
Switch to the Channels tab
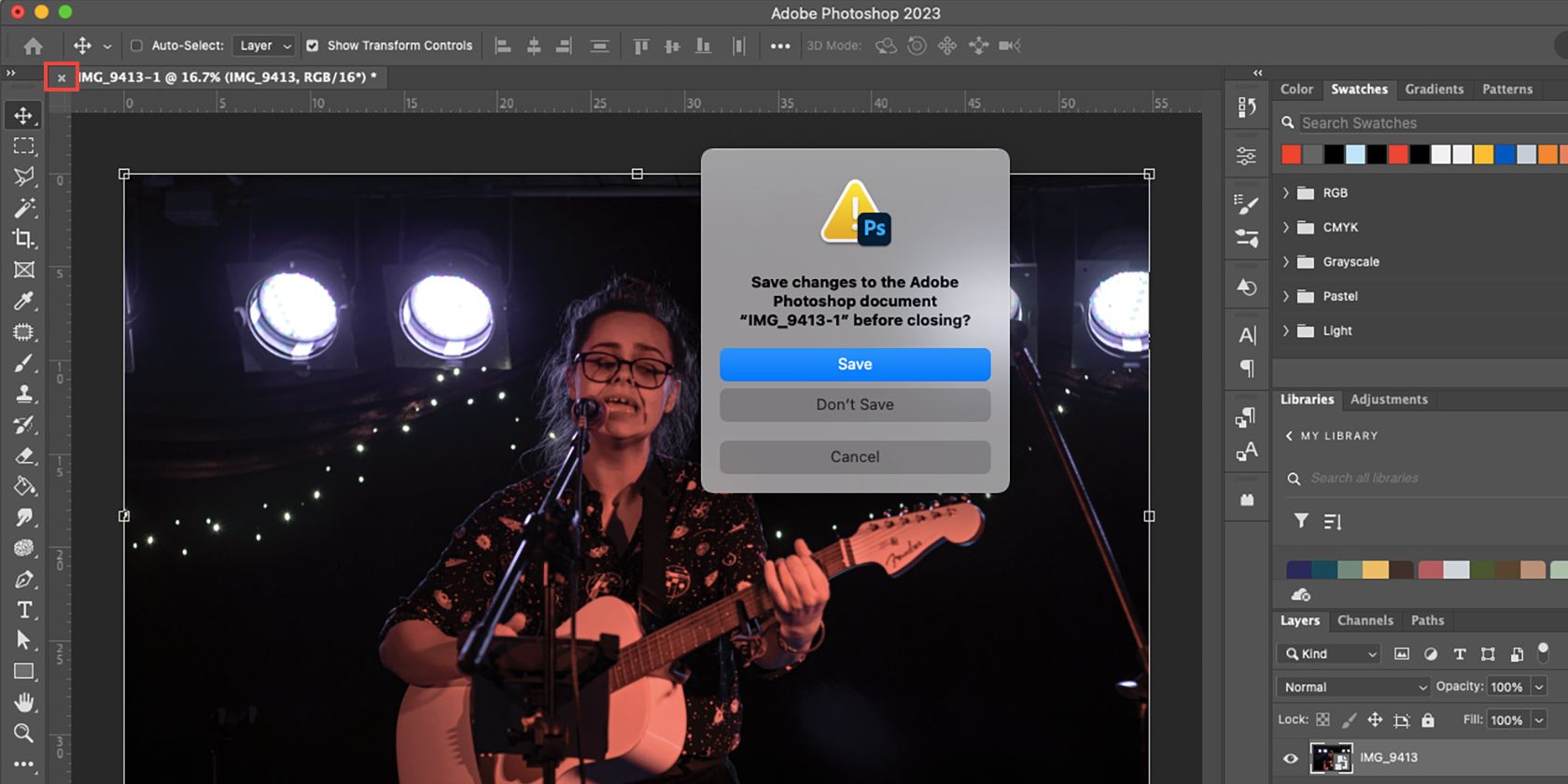[1365, 621]
